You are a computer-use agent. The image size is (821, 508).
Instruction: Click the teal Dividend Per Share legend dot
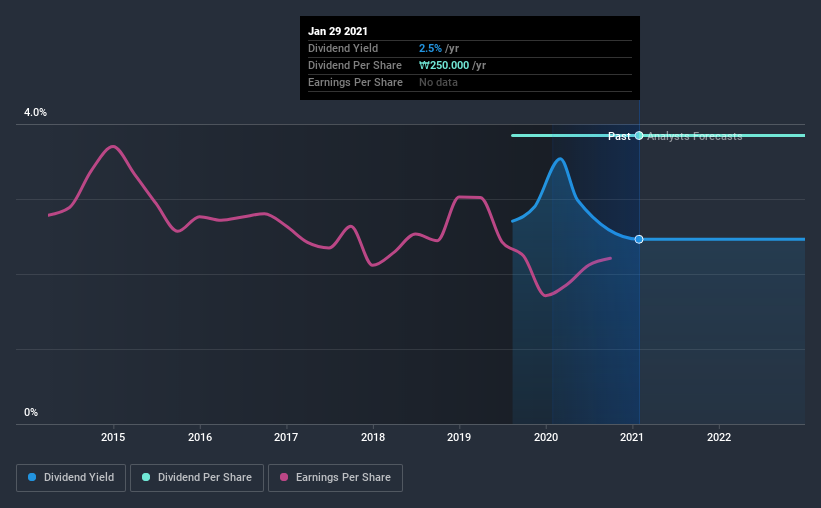146,477
